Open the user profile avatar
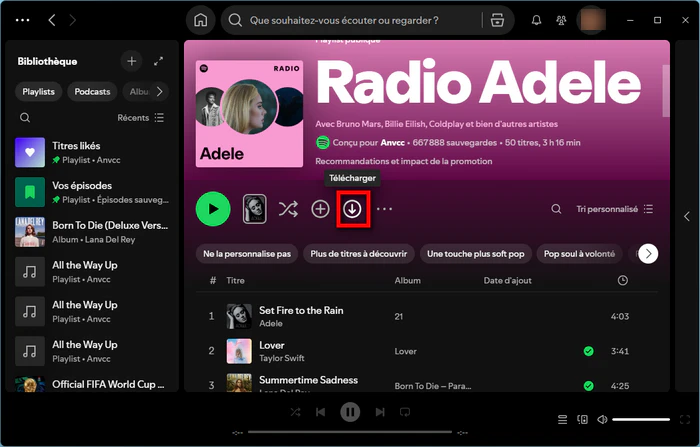700x447 pixels. pyautogui.click(x=592, y=20)
